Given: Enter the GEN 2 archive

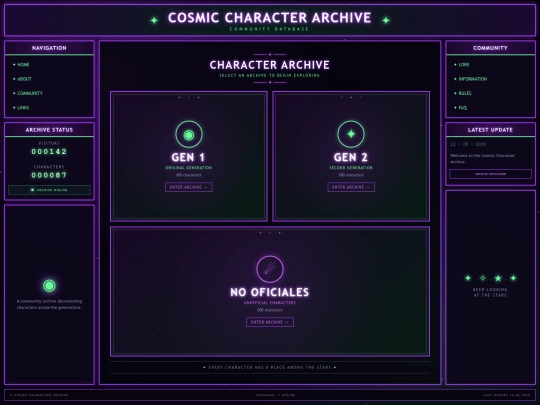Looking at the screenshot, I should pyautogui.click(x=351, y=187).
